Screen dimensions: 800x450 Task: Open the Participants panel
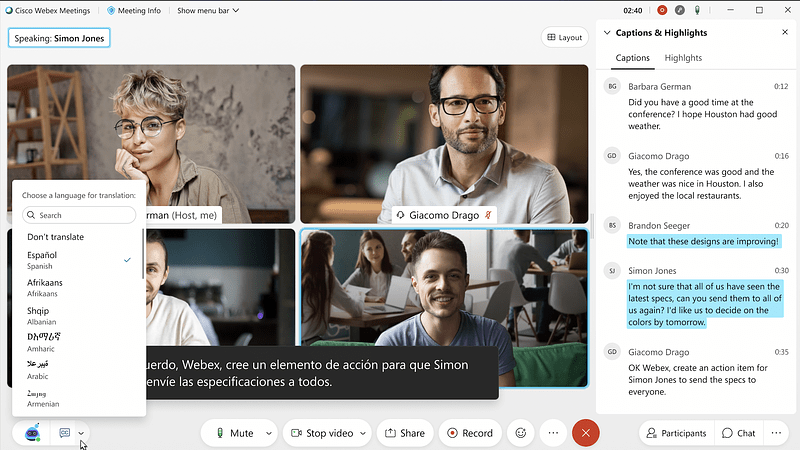(x=676, y=433)
